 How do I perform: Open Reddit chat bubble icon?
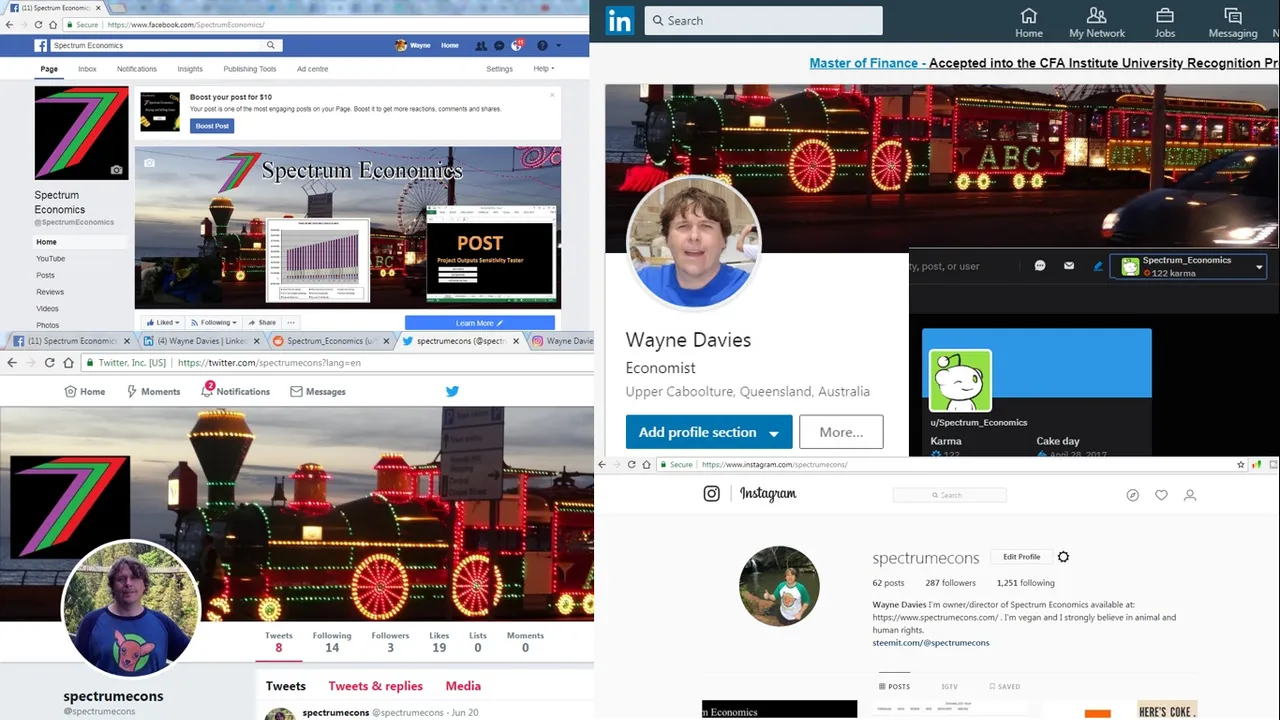coord(1040,266)
